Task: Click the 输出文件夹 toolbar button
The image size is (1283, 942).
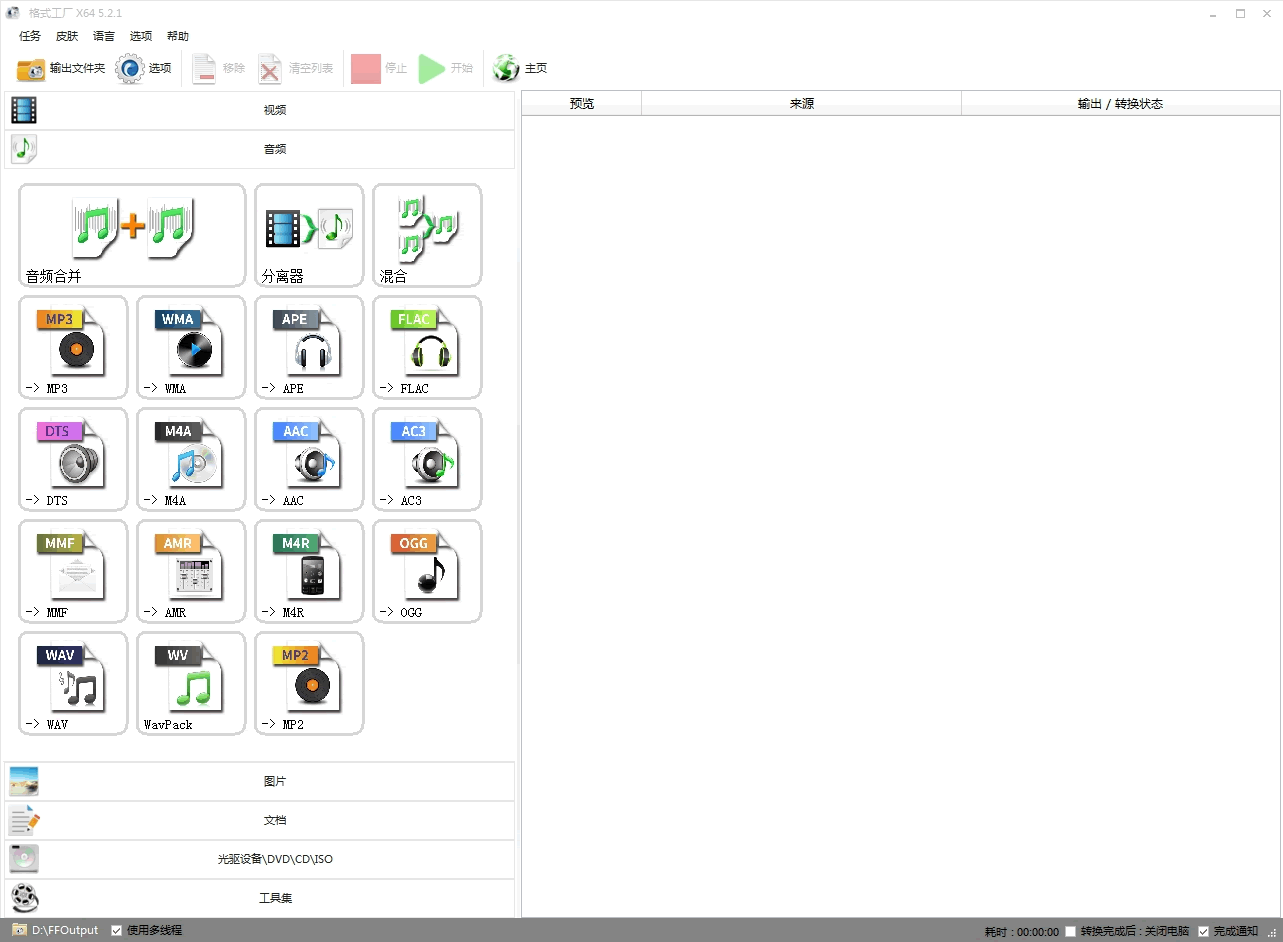Action: 61,68
